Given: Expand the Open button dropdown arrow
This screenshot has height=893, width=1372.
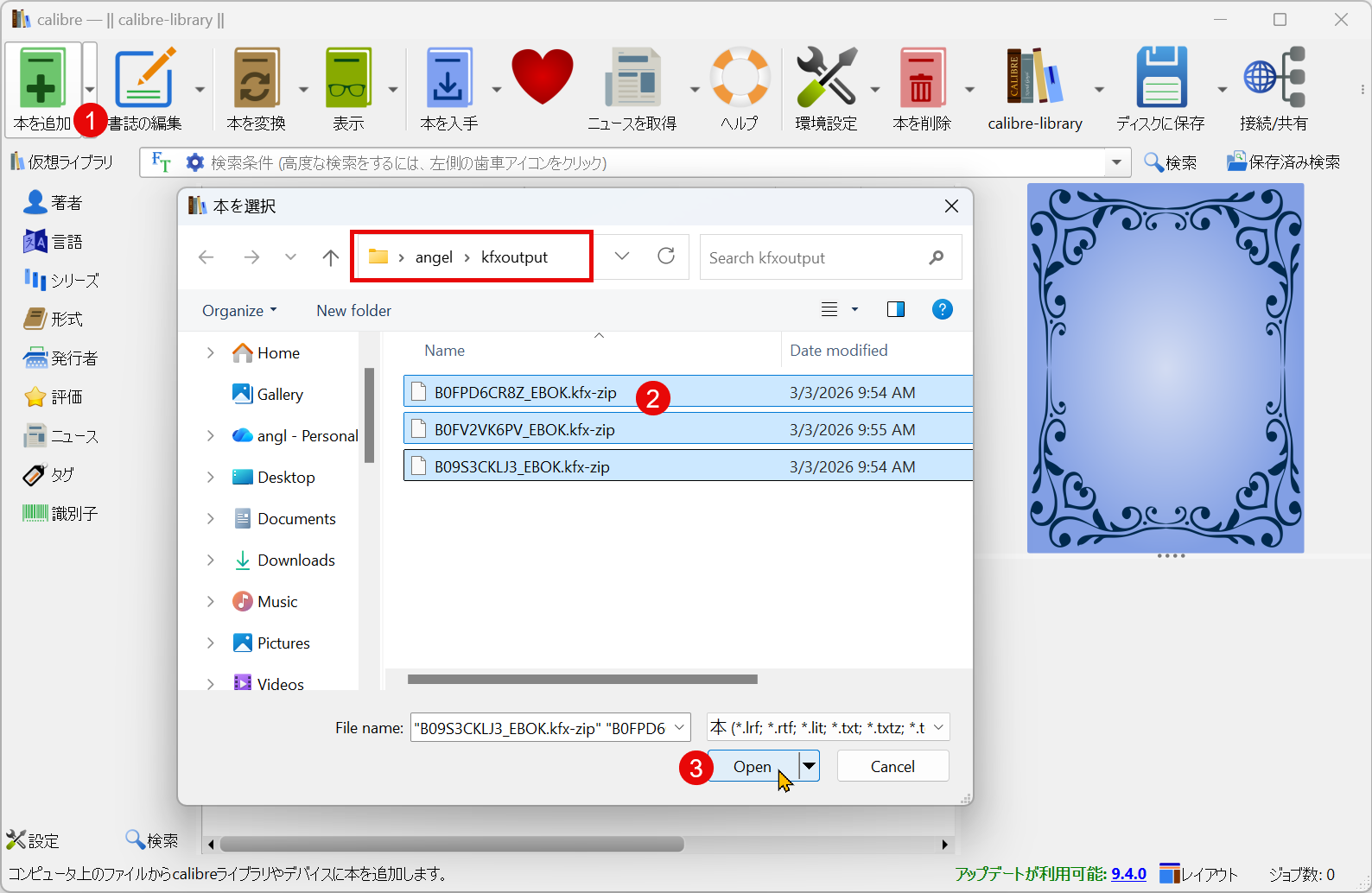Looking at the screenshot, I should (x=810, y=766).
